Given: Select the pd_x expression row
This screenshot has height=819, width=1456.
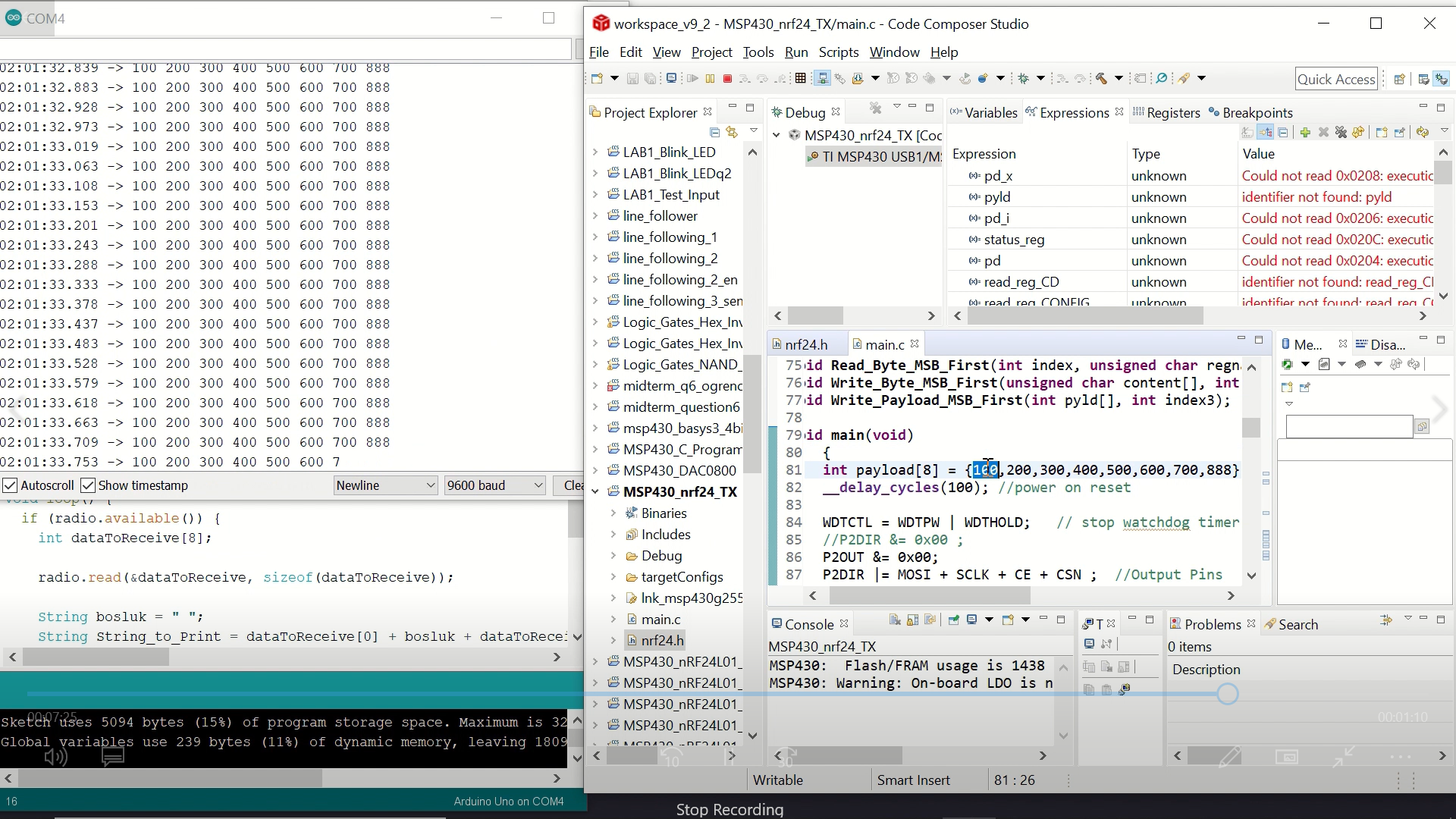Looking at the screenshot, I should click(x=1191, y=176).
